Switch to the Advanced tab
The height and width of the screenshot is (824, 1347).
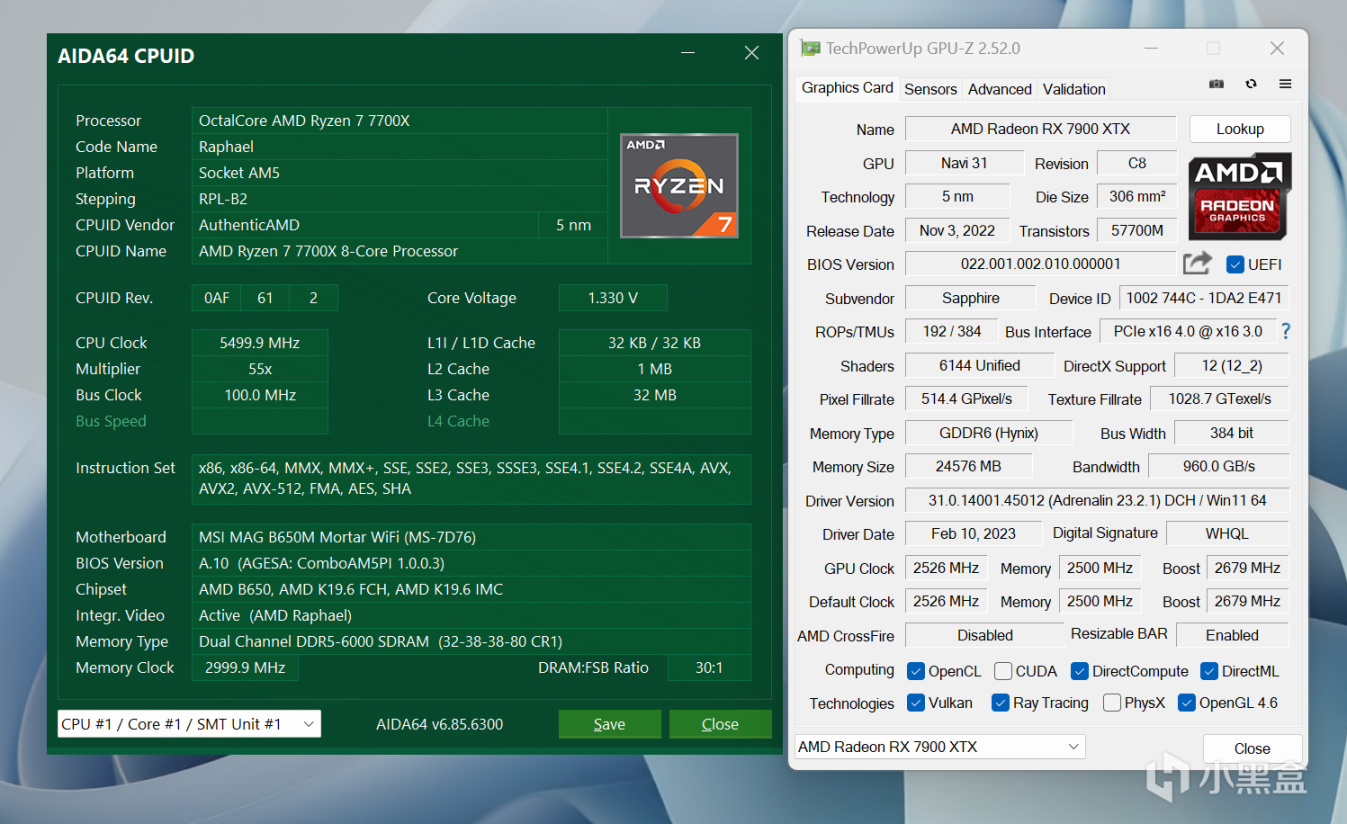[999, 89]
